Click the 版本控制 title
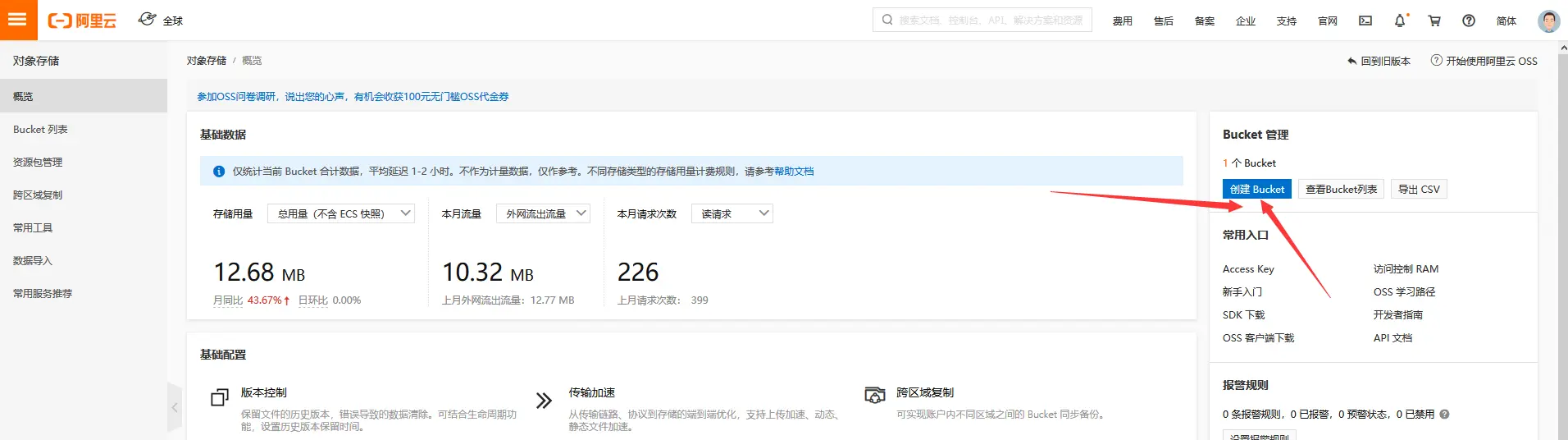This screenshot has height=440, width=1568. tap(264, 392)
